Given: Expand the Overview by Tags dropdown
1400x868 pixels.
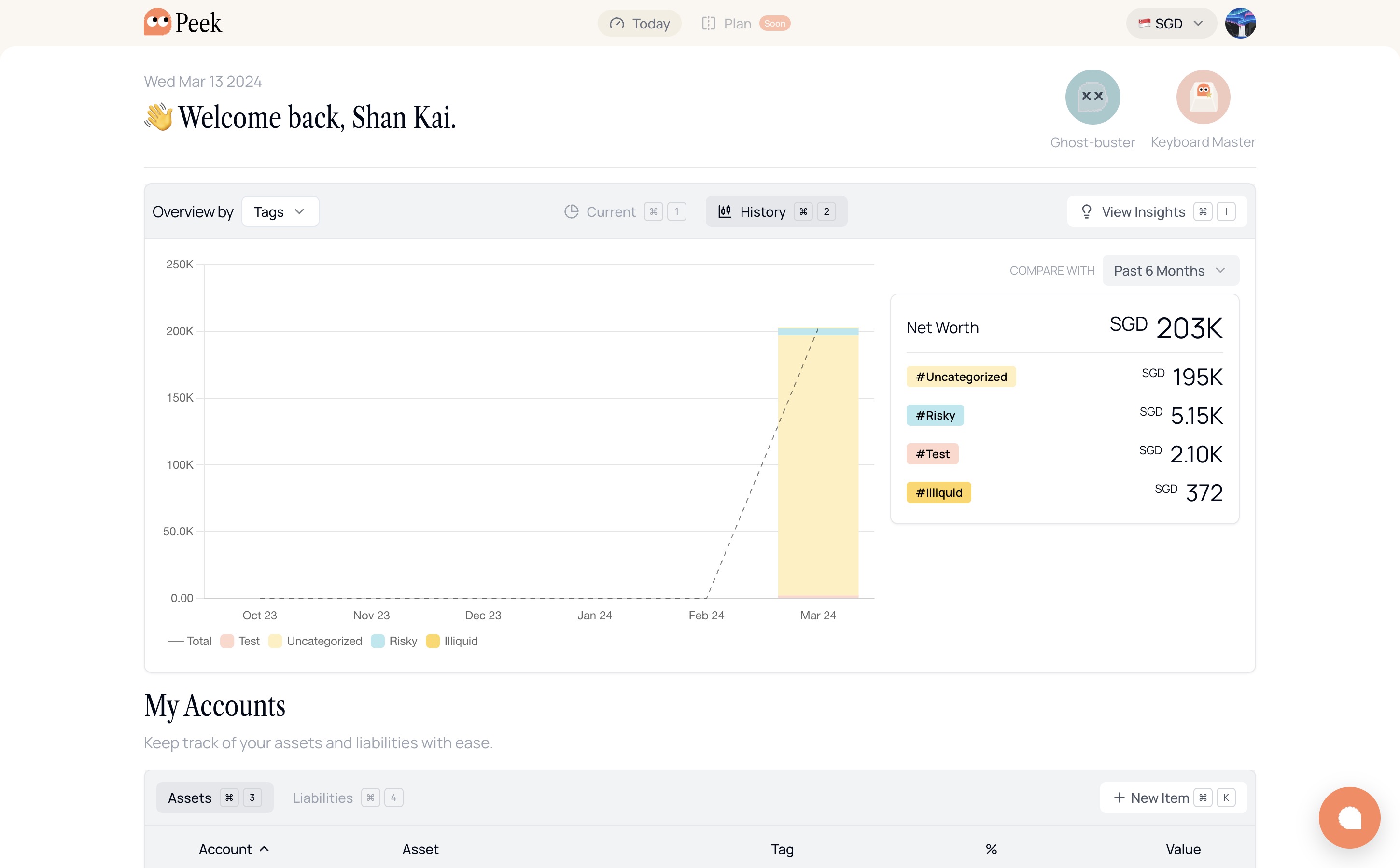Looking at the screenshot, I should pyautogui.click(x=280, y=212).
